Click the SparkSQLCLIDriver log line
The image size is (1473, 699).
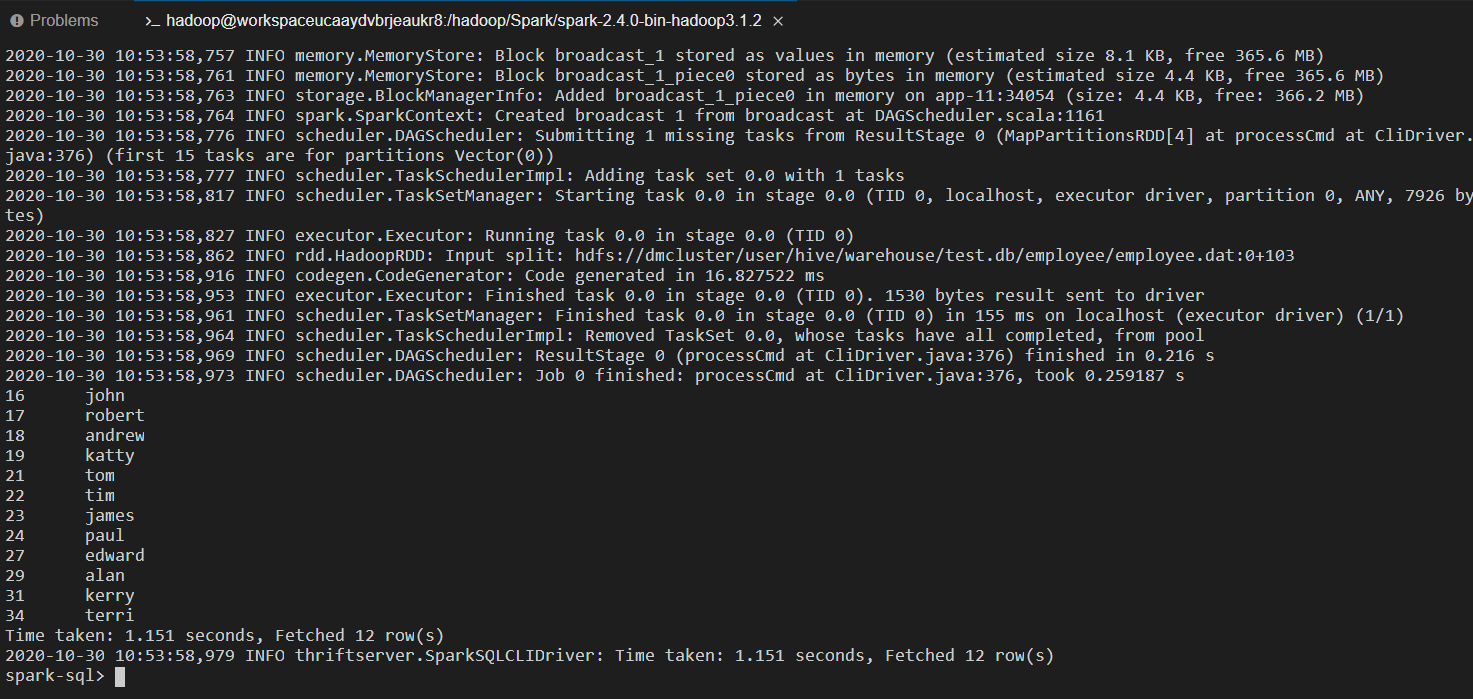point(530,656)
